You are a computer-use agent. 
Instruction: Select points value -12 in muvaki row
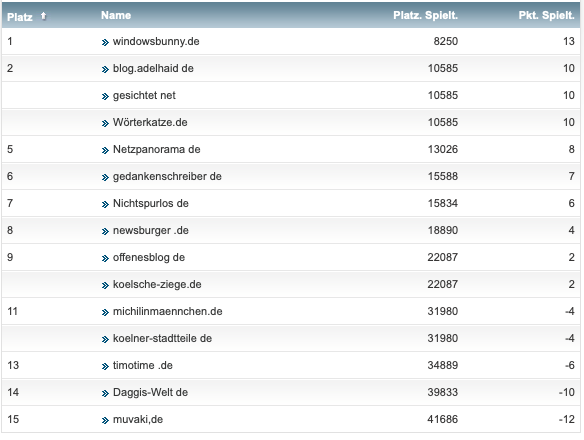coord(567,420)
